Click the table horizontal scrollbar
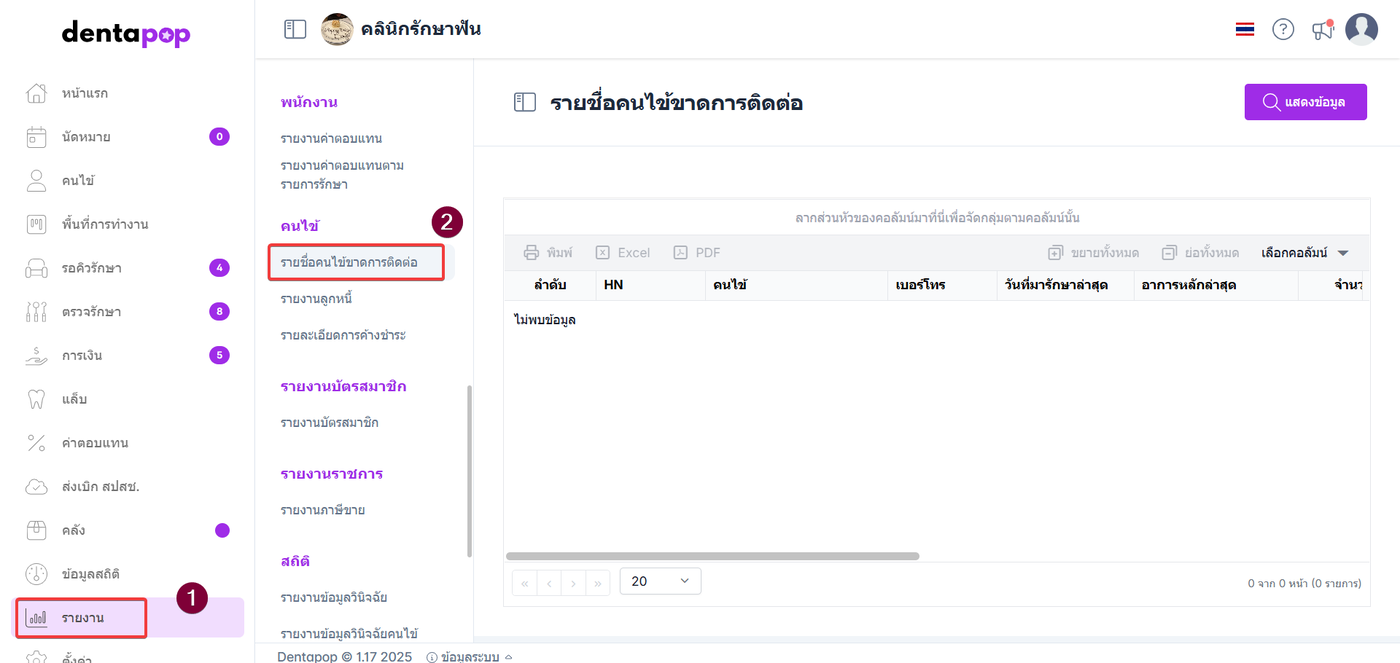Viewport: 1400px width, 663px height. [712, 556]
